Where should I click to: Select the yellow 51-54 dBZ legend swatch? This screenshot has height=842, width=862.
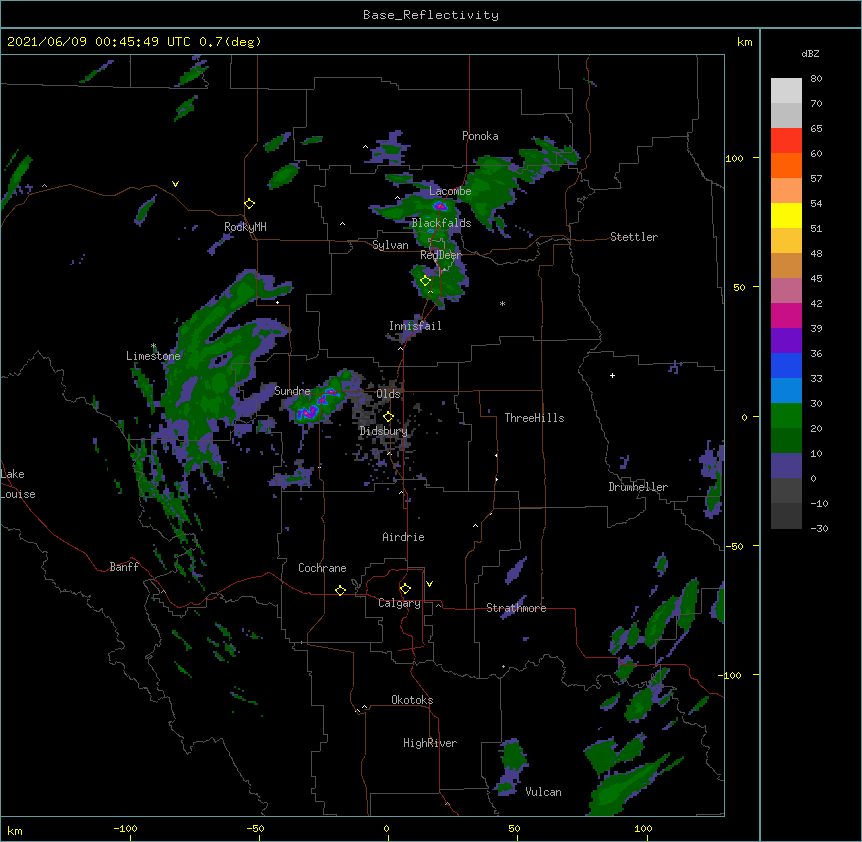[x=786, y=215]
